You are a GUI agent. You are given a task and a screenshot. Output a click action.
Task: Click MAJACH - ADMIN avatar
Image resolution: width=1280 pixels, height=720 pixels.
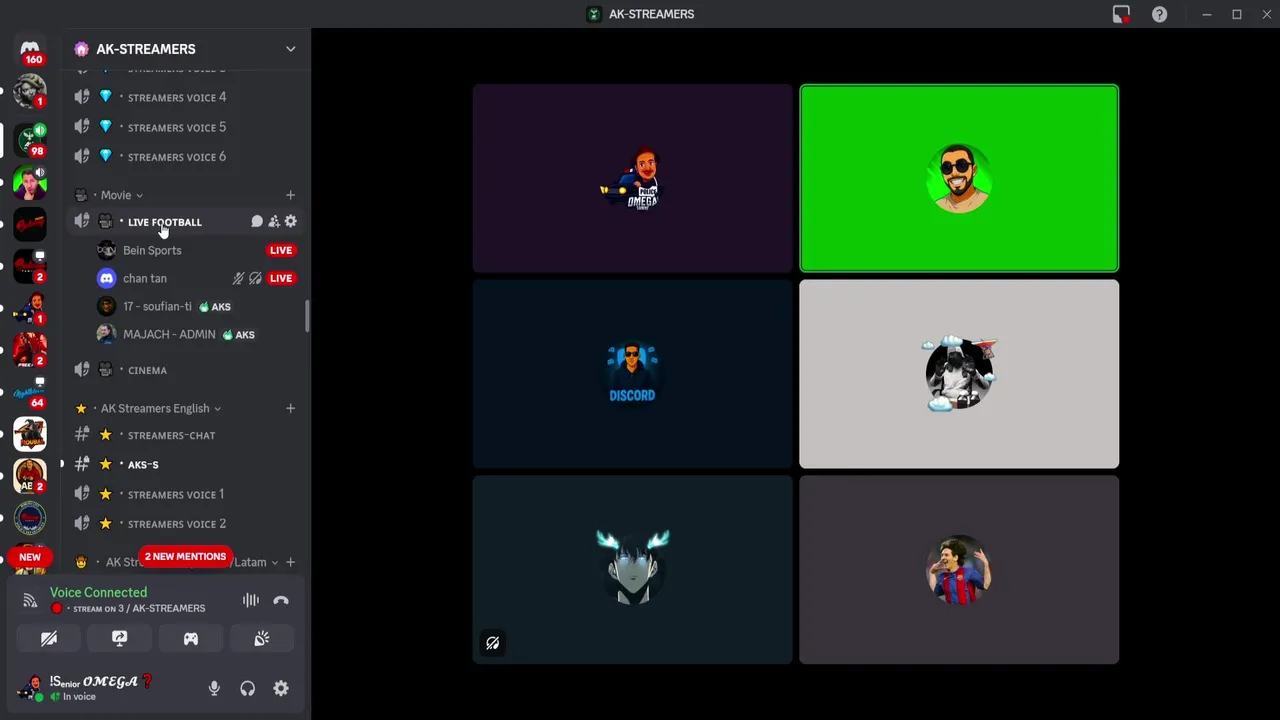click(107, 334)
